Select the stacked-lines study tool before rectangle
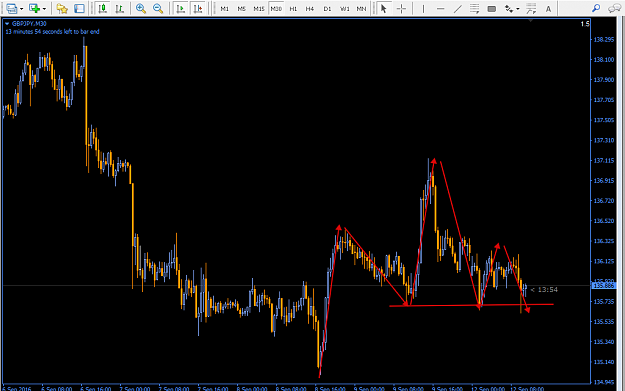Screen dimensions: 625x391 (474, 8)
